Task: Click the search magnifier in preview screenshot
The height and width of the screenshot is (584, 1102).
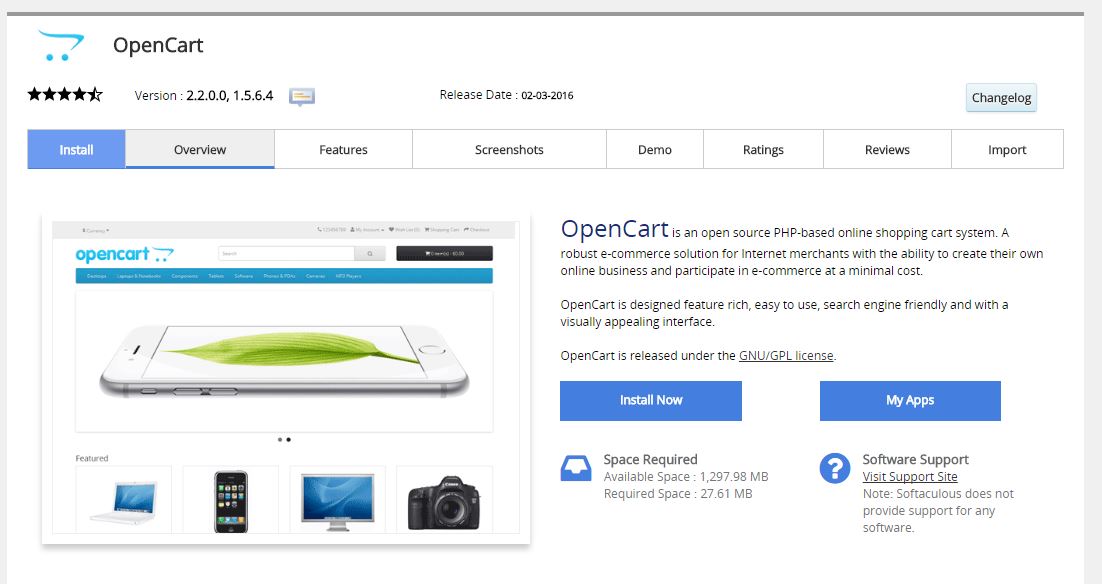Action: [x=370, y=254]
